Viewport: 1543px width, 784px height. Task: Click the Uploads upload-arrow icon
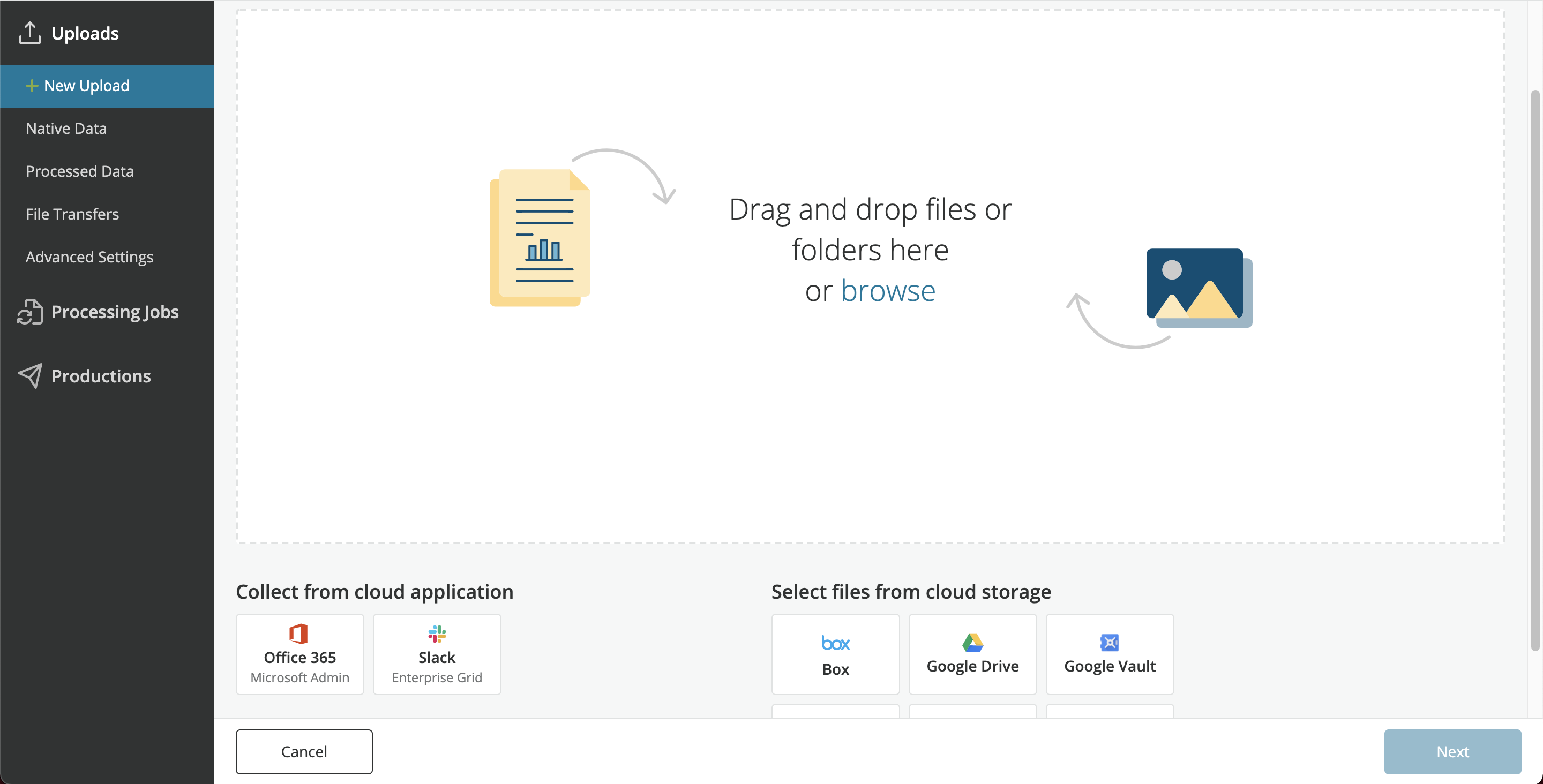(x=29, y=33)
